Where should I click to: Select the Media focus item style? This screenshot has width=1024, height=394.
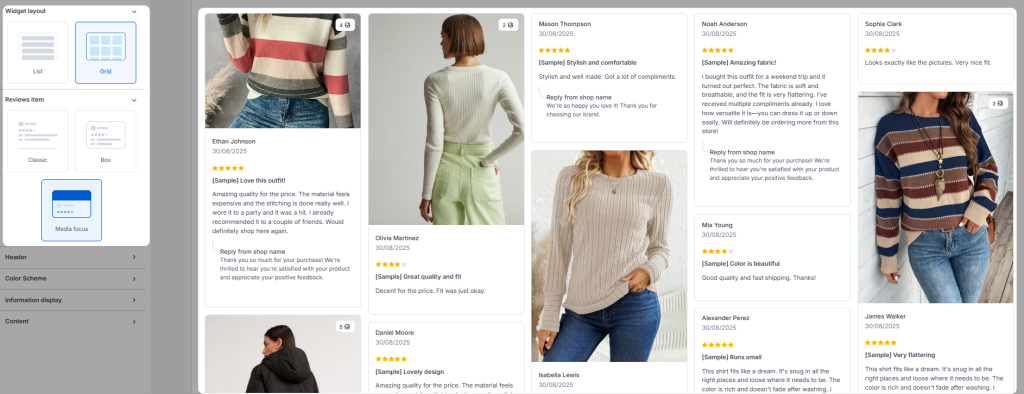[72, 210]
